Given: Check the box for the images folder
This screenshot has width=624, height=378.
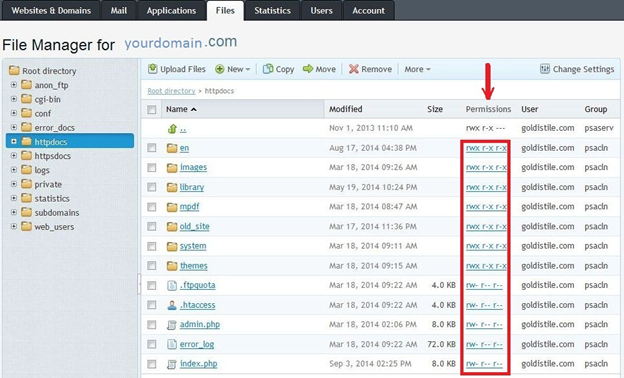Looking at the screenshot, I should pyautogui.click(x=152, y=168).
